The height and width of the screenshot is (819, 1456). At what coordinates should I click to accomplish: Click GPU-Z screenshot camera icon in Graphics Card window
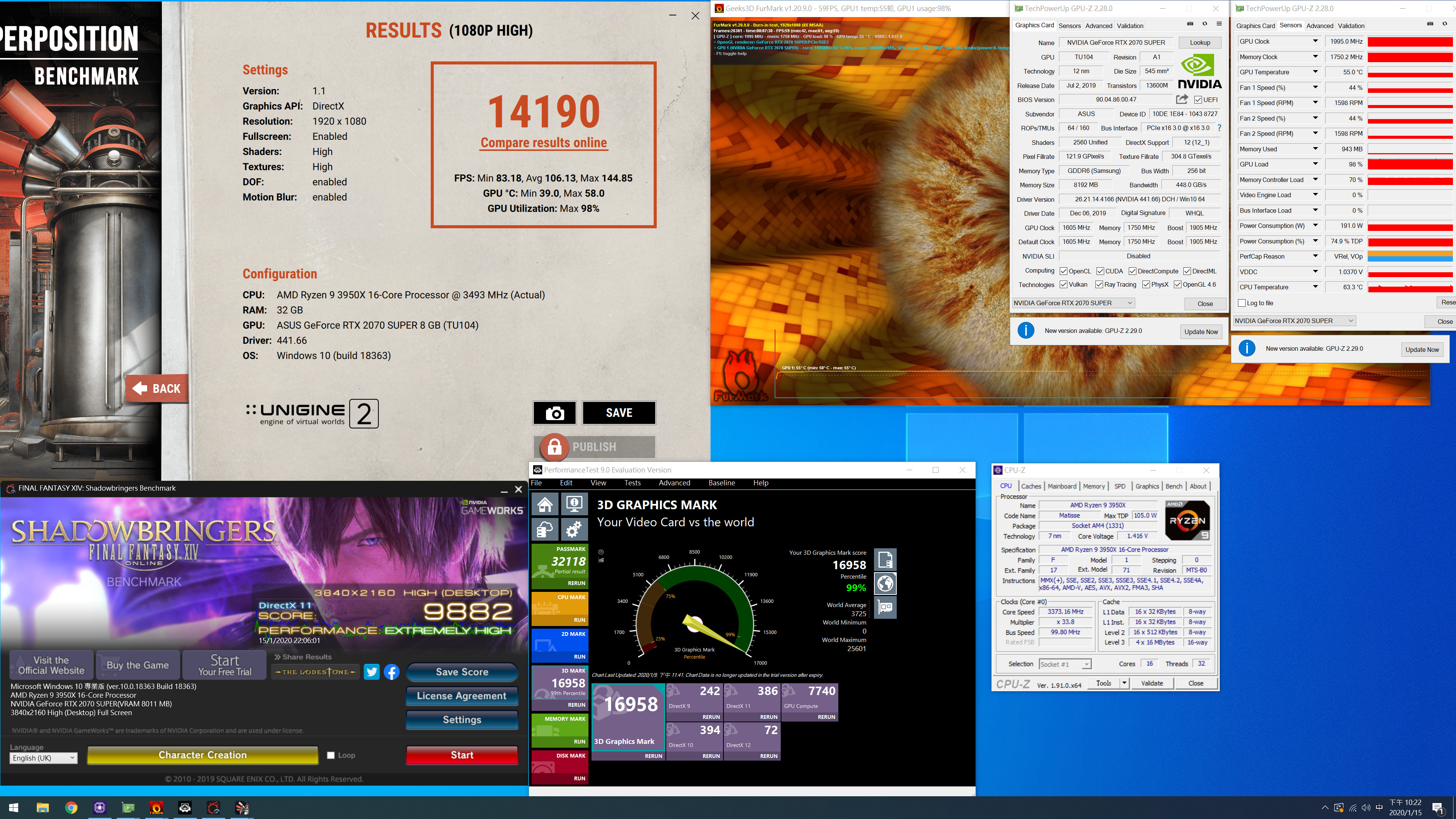coord(1190,24)
